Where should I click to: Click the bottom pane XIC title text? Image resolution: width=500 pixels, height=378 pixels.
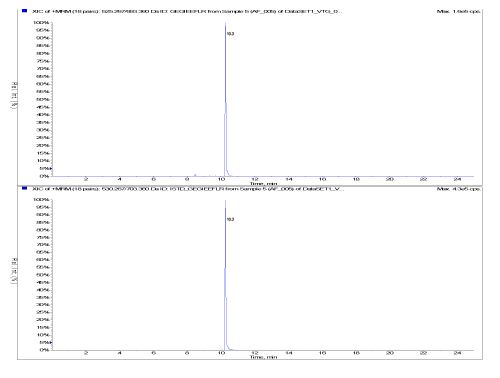[x=188, y=189]
